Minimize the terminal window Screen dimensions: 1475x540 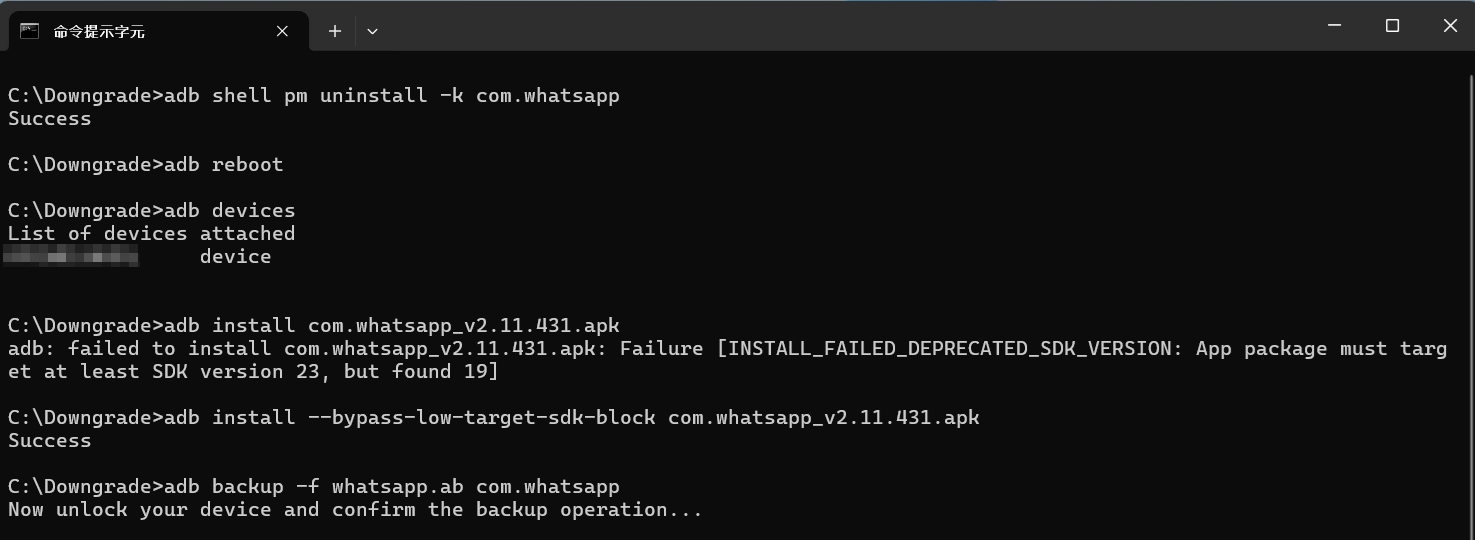pyautogui.click(x=1334, y=26)
